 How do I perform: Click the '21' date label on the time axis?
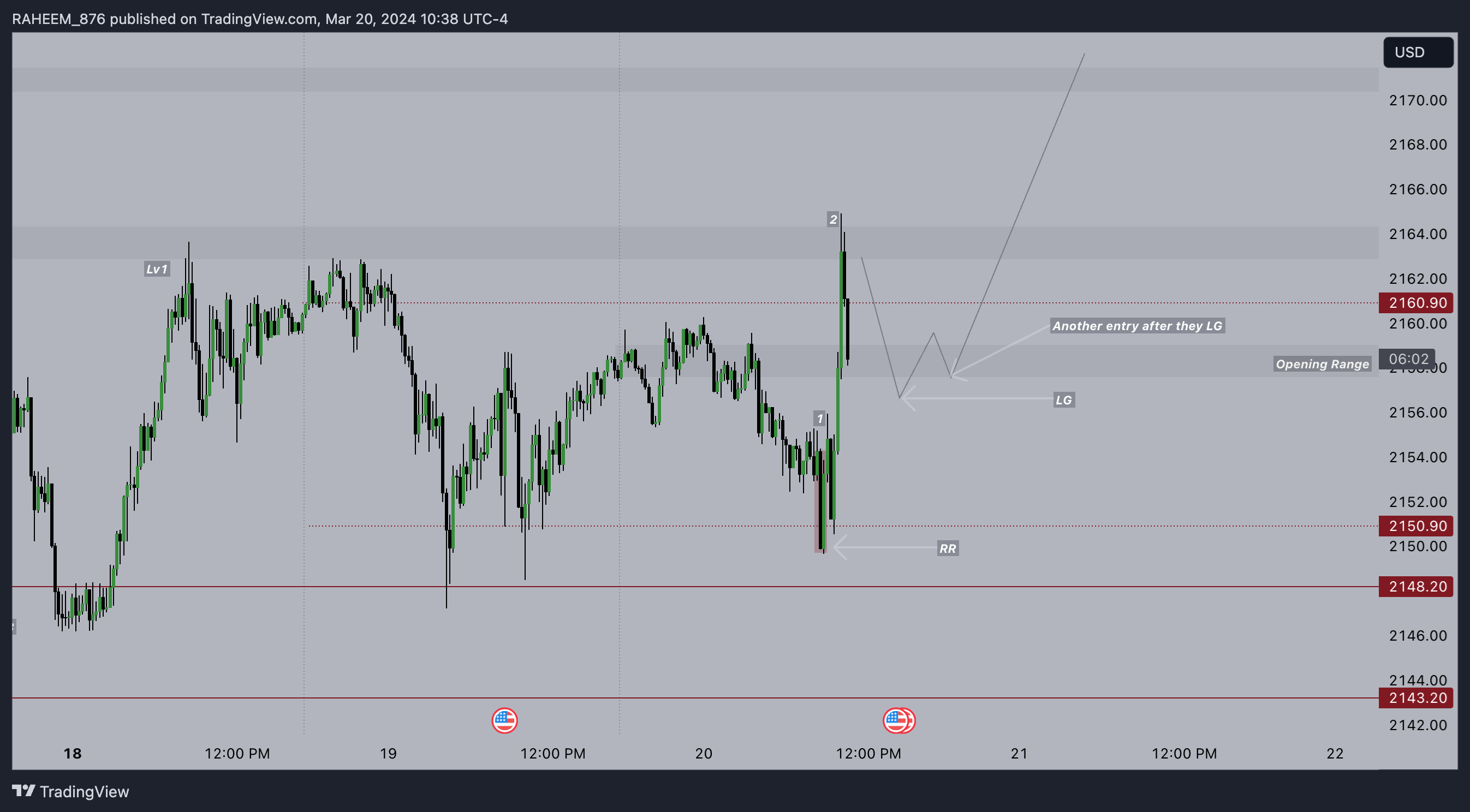point(1019,753)
